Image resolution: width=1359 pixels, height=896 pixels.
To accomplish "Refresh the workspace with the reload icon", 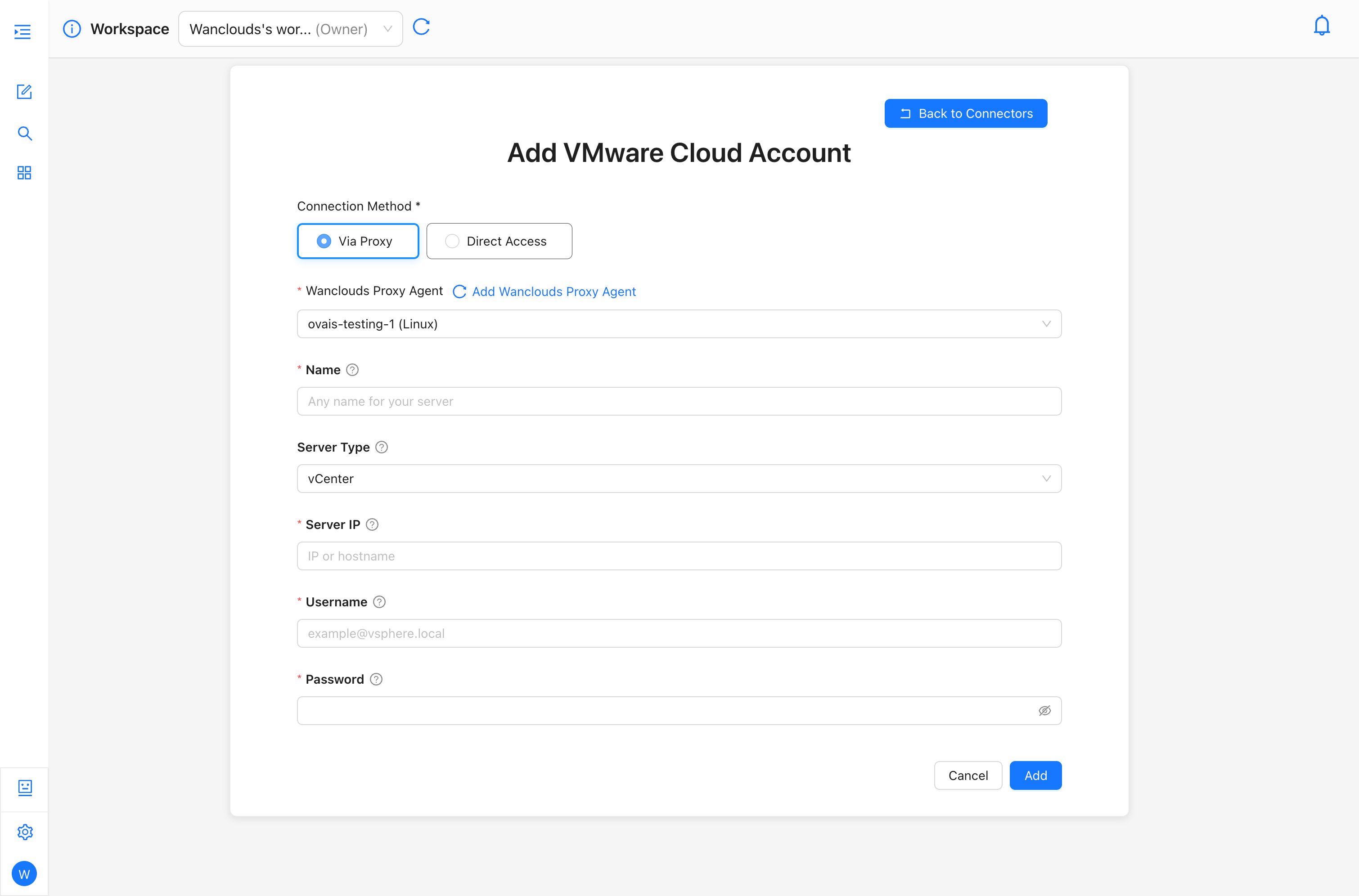I will point(421,27).
